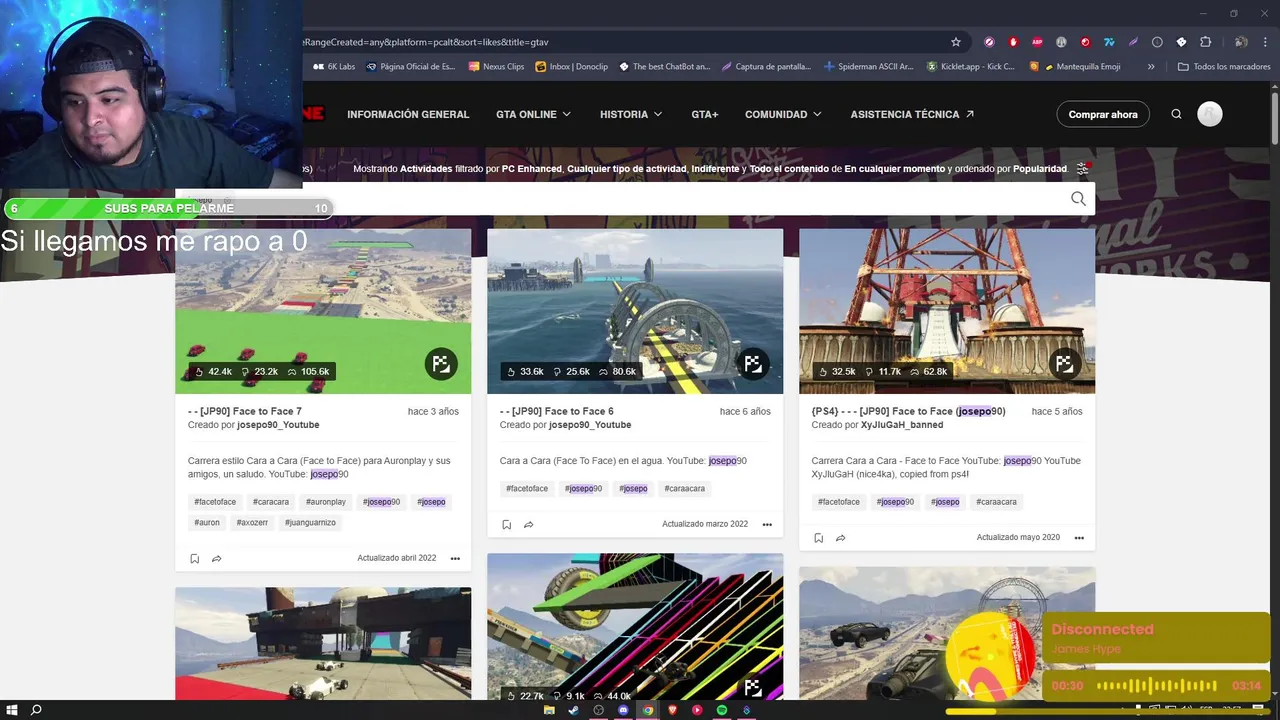Image resolution: width=1280 pixels, height=720 pixels.
Task: Open File Explorer from the taskbar
Action: tap(549, 710)
